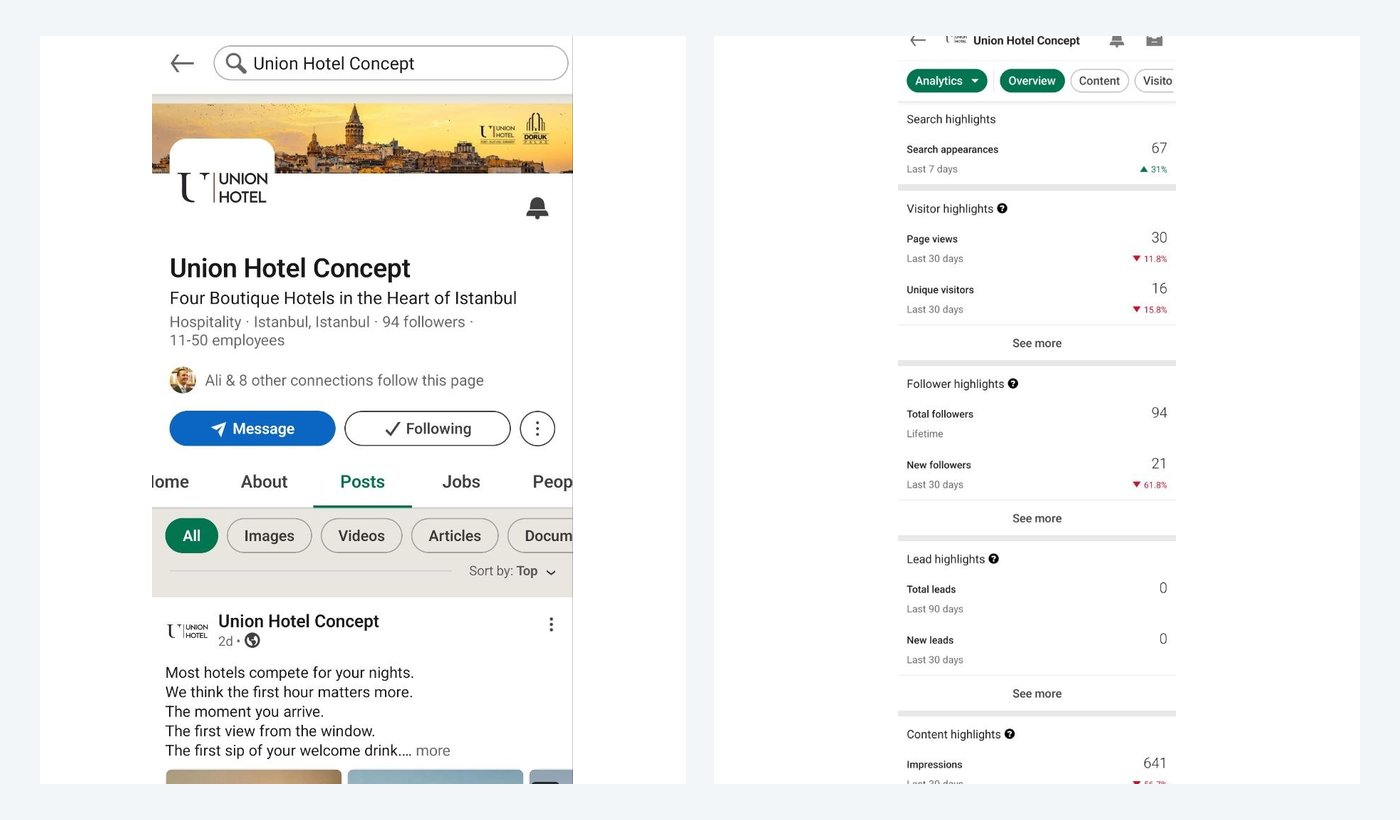Click 'Ali & 8 other connections follow this page'
The height and width of the screenshot is (820, 1400).
point(344,381)
